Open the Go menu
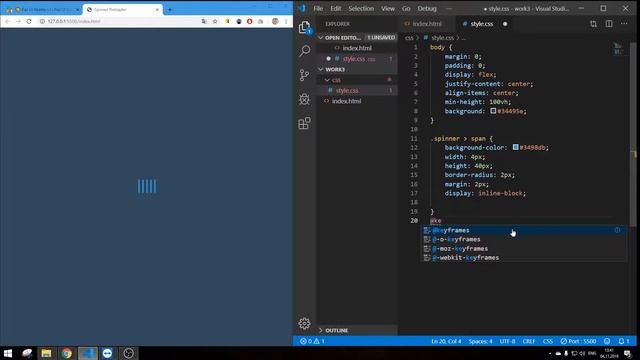Image resolution: width=640 pixels, height=360 pixels. [406, 9]
